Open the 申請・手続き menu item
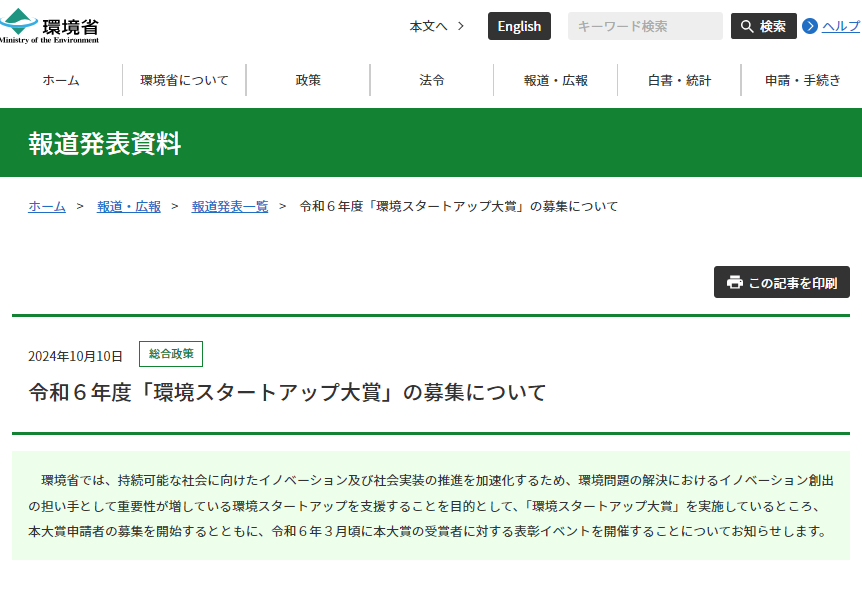The image size is (862, 608). point(800,80)
